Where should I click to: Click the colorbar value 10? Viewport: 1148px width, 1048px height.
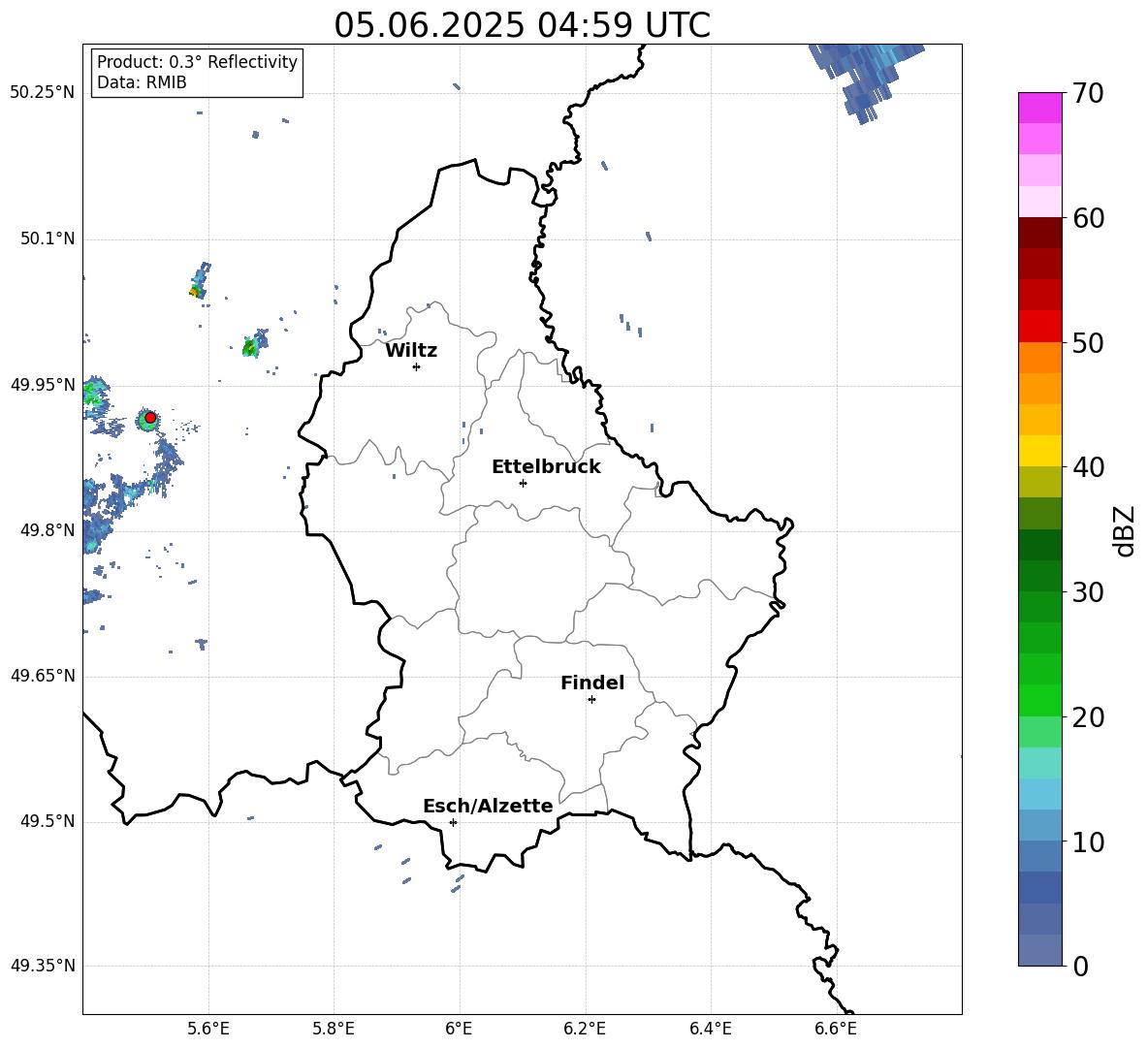pos(1088,842)
